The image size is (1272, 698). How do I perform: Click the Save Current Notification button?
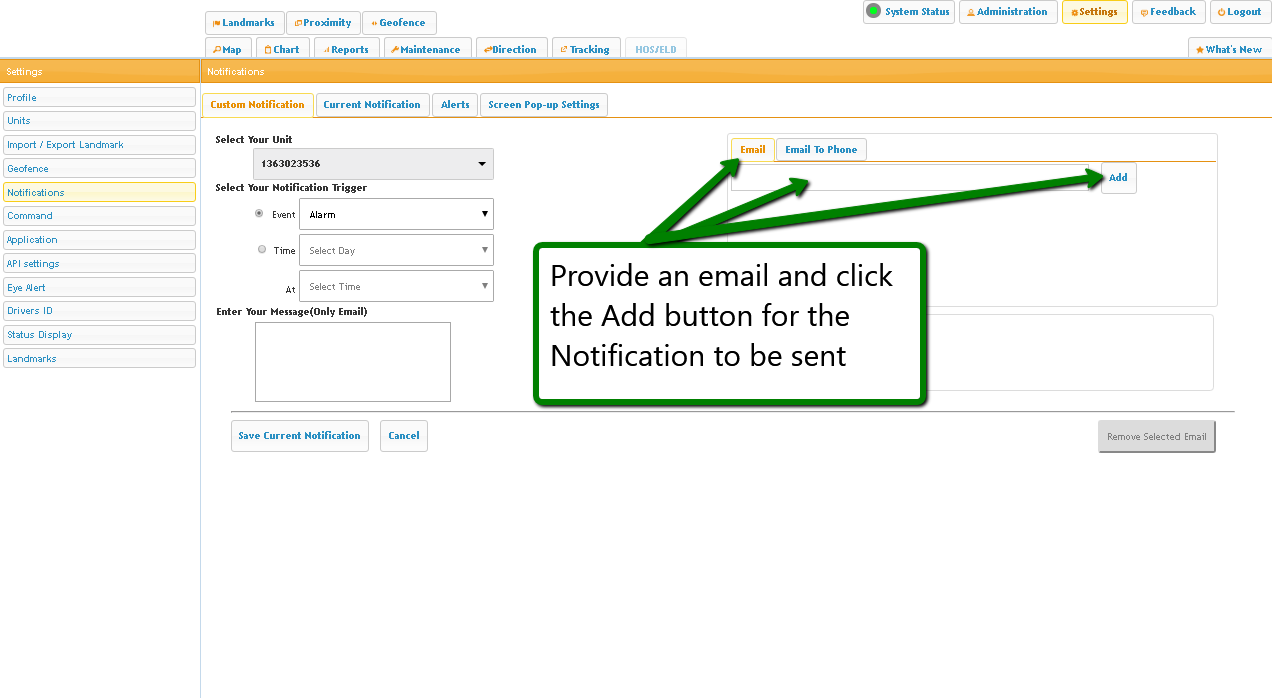click(x=299, y=436)
